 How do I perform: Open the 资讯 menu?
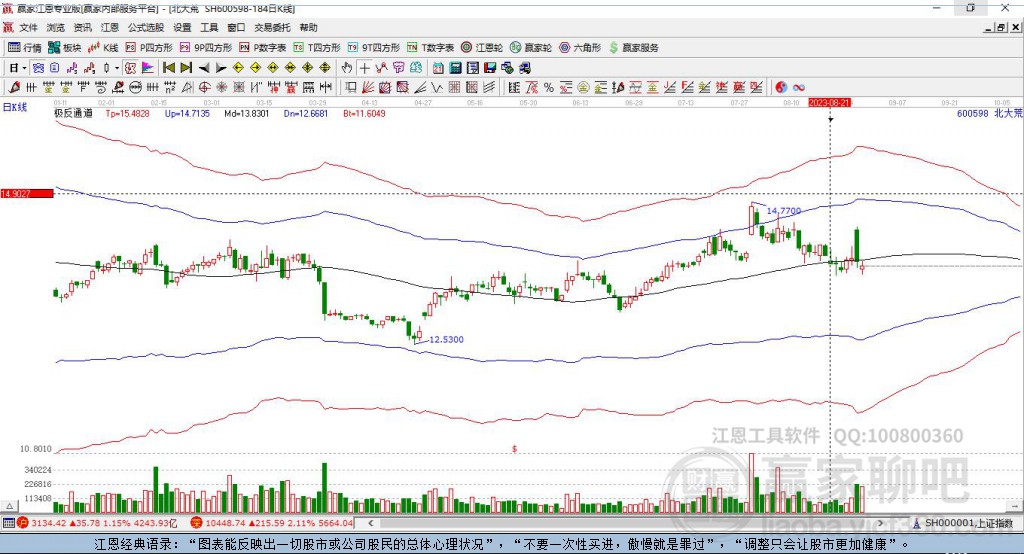pos(82,27)
